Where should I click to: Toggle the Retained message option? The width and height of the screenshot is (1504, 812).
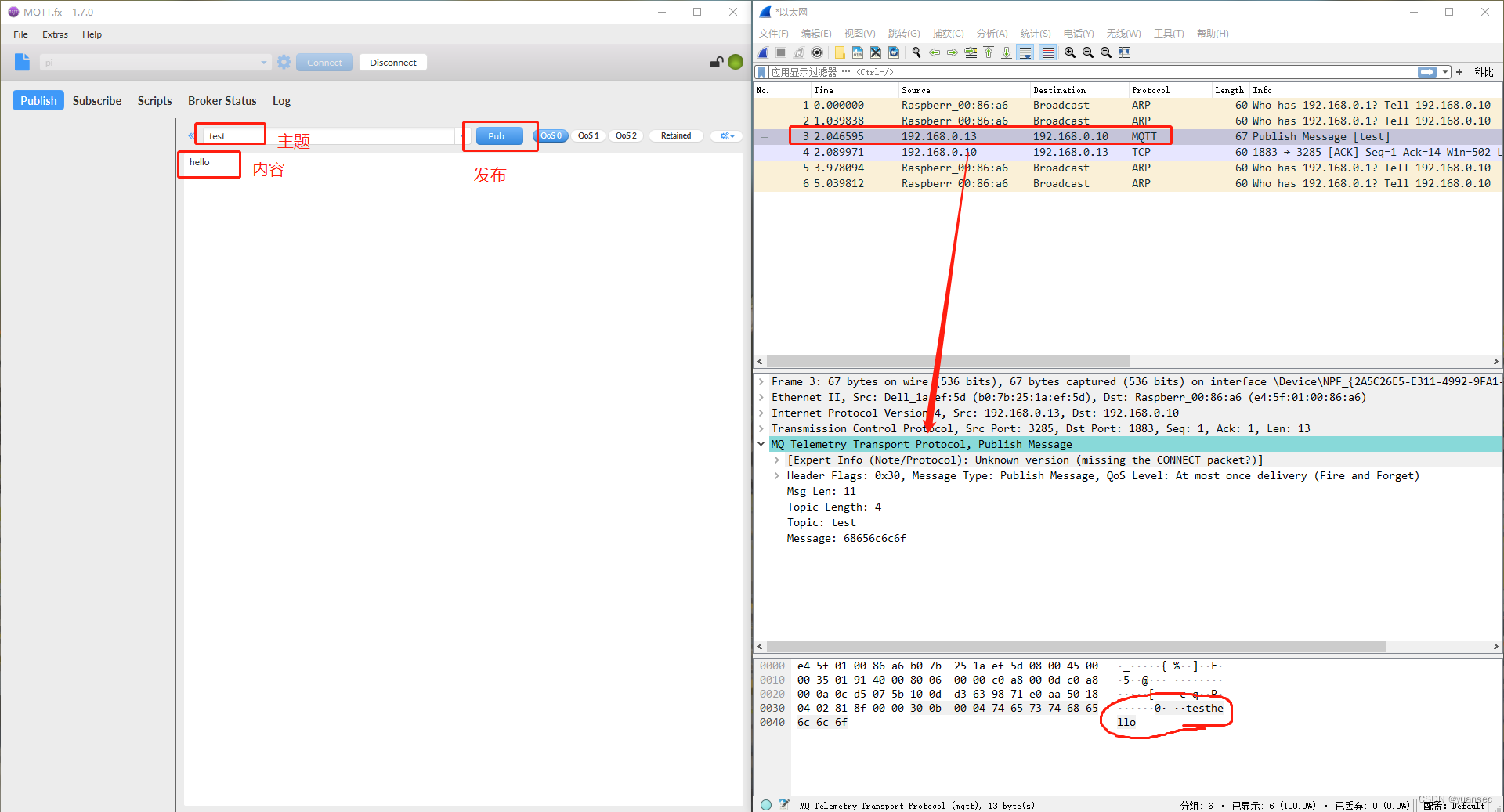676,135
